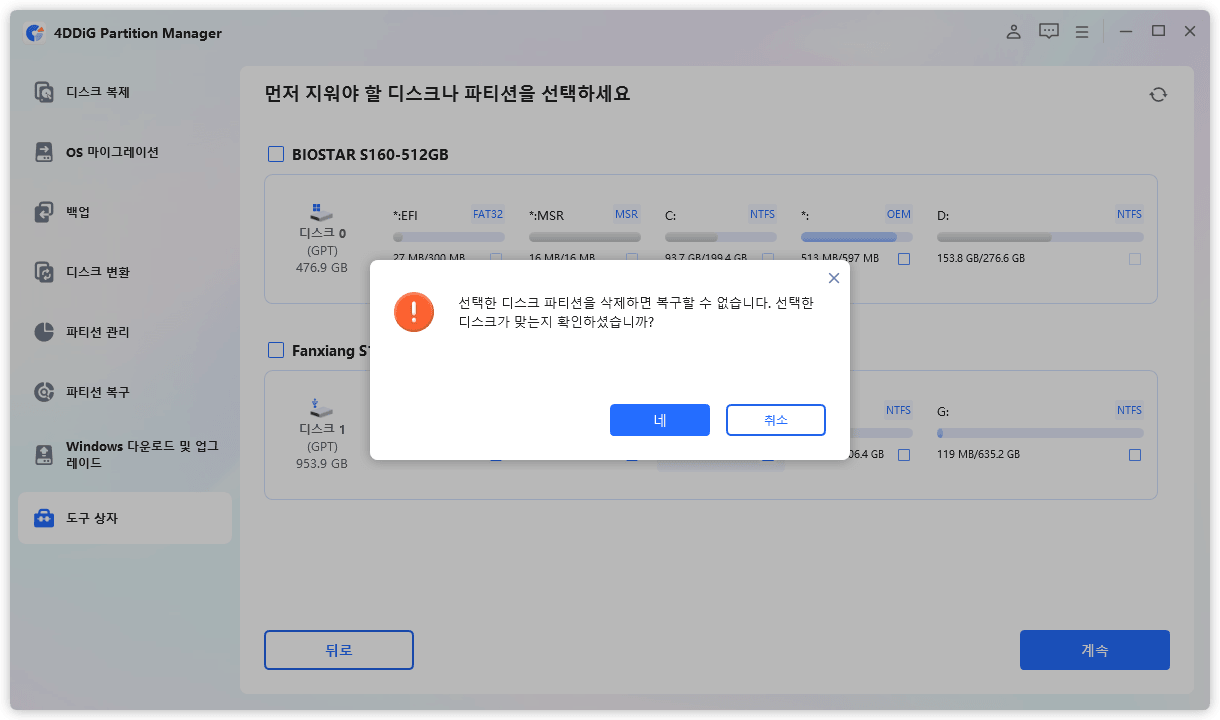Click the disk convert sidebar icon
This screenshot has height=720, width=1220.
(x=44, y=272)
